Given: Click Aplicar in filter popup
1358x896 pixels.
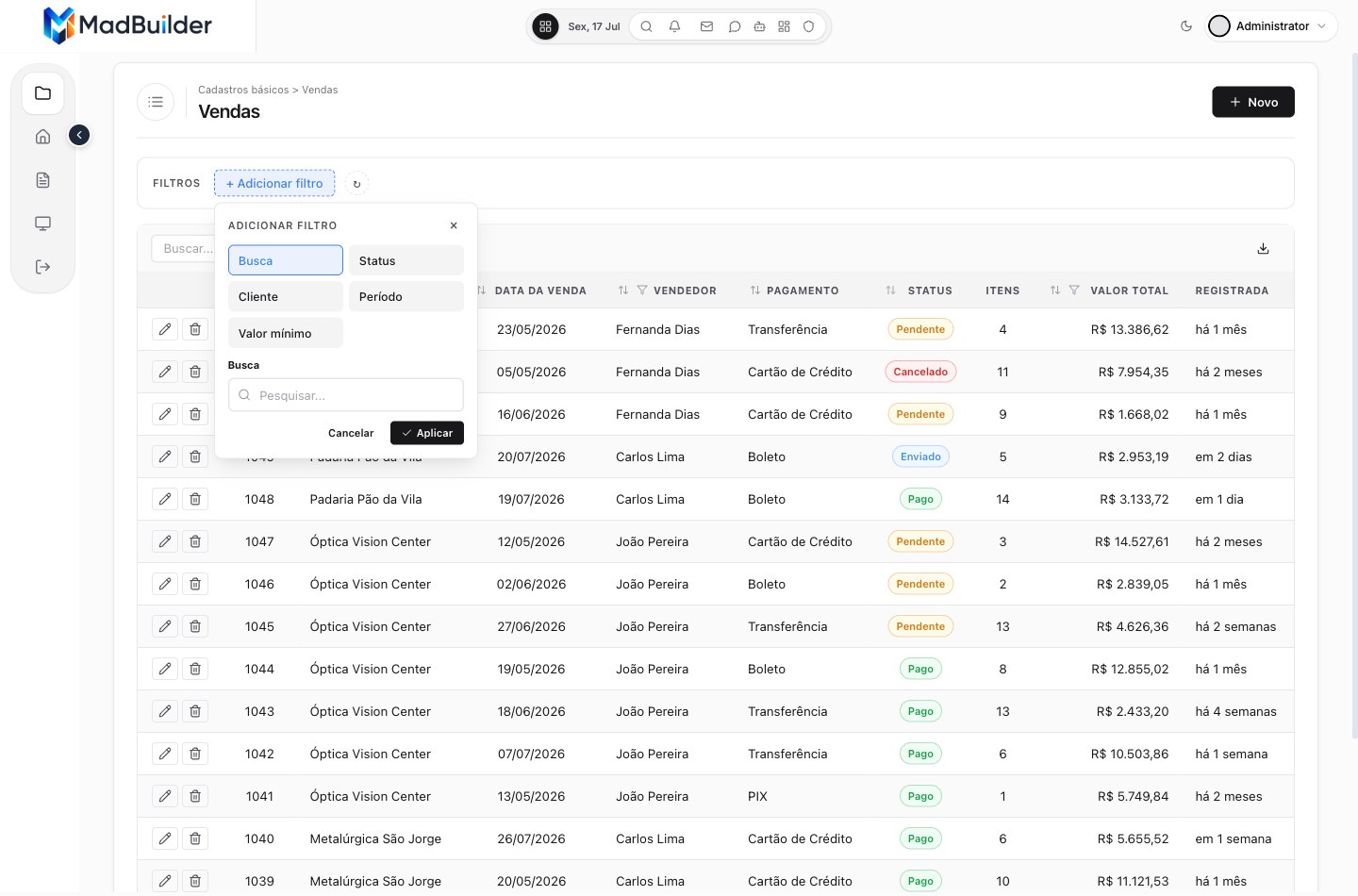Looking at the screenshot, I should pos(427,433).
